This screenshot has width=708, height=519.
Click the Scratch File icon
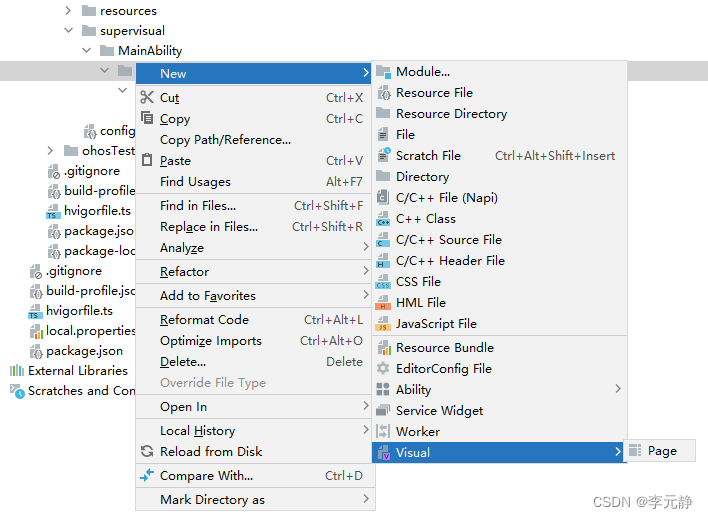[x=383, y=155]
